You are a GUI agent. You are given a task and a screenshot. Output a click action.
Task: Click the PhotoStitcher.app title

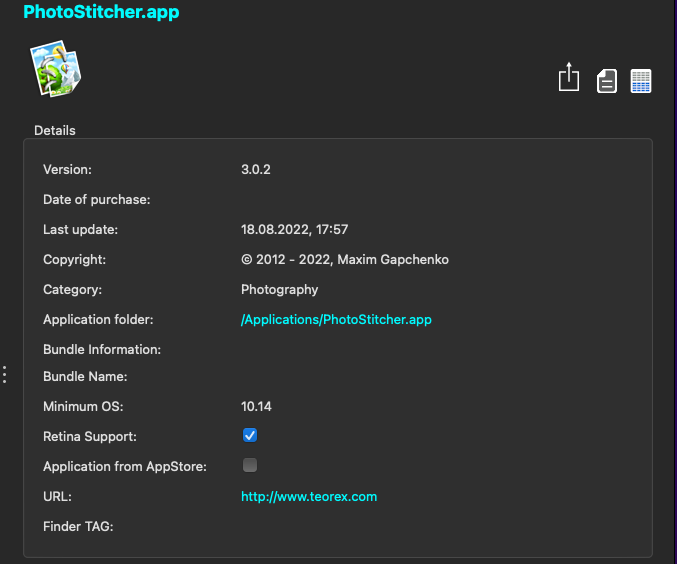point(101,12)
